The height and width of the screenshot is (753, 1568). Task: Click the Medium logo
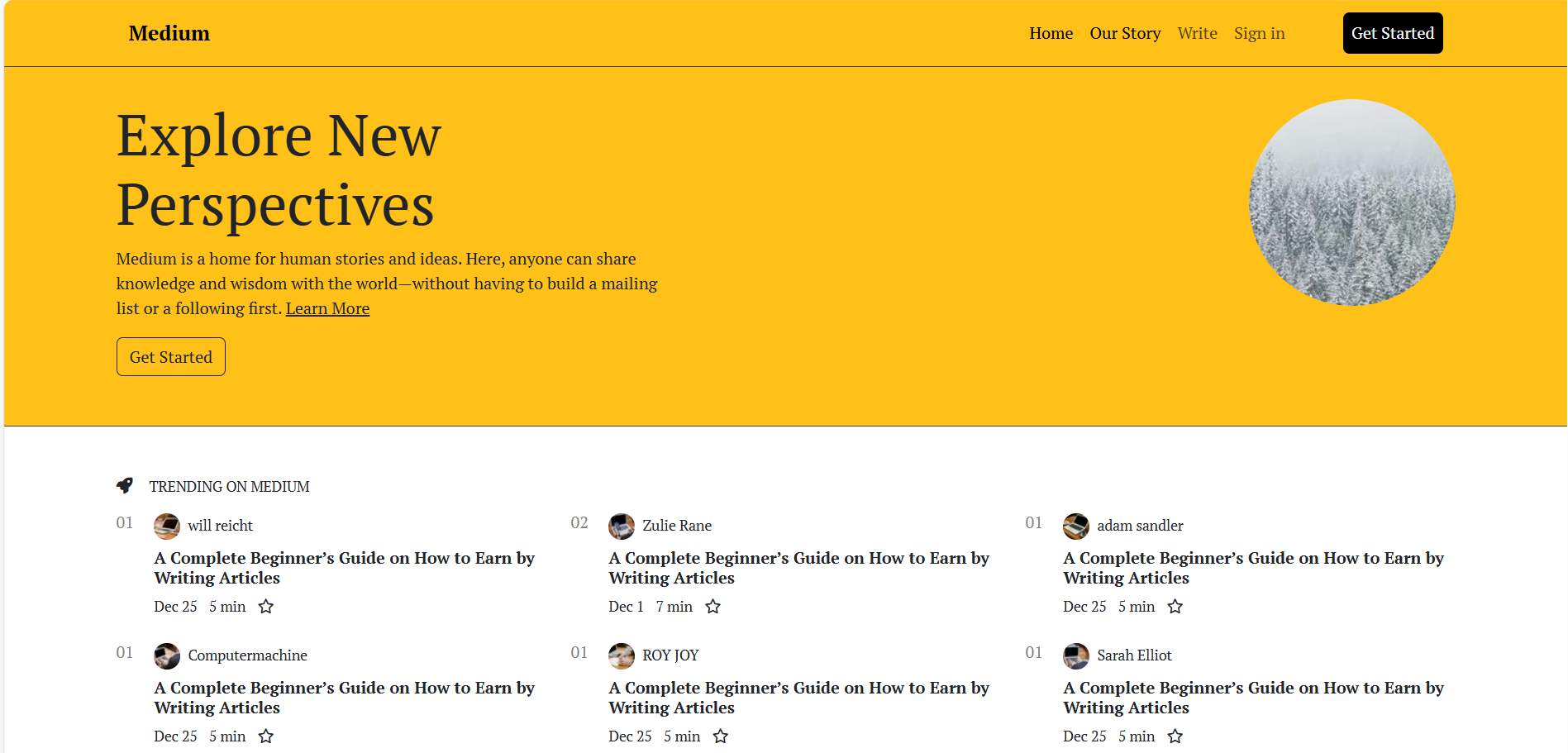[169, 33]
